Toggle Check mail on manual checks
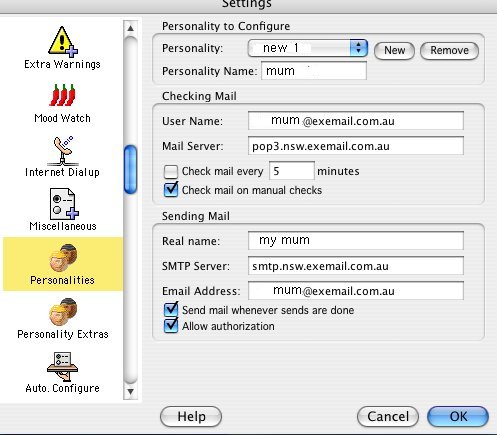497x435 pixels. coord(171,190)
